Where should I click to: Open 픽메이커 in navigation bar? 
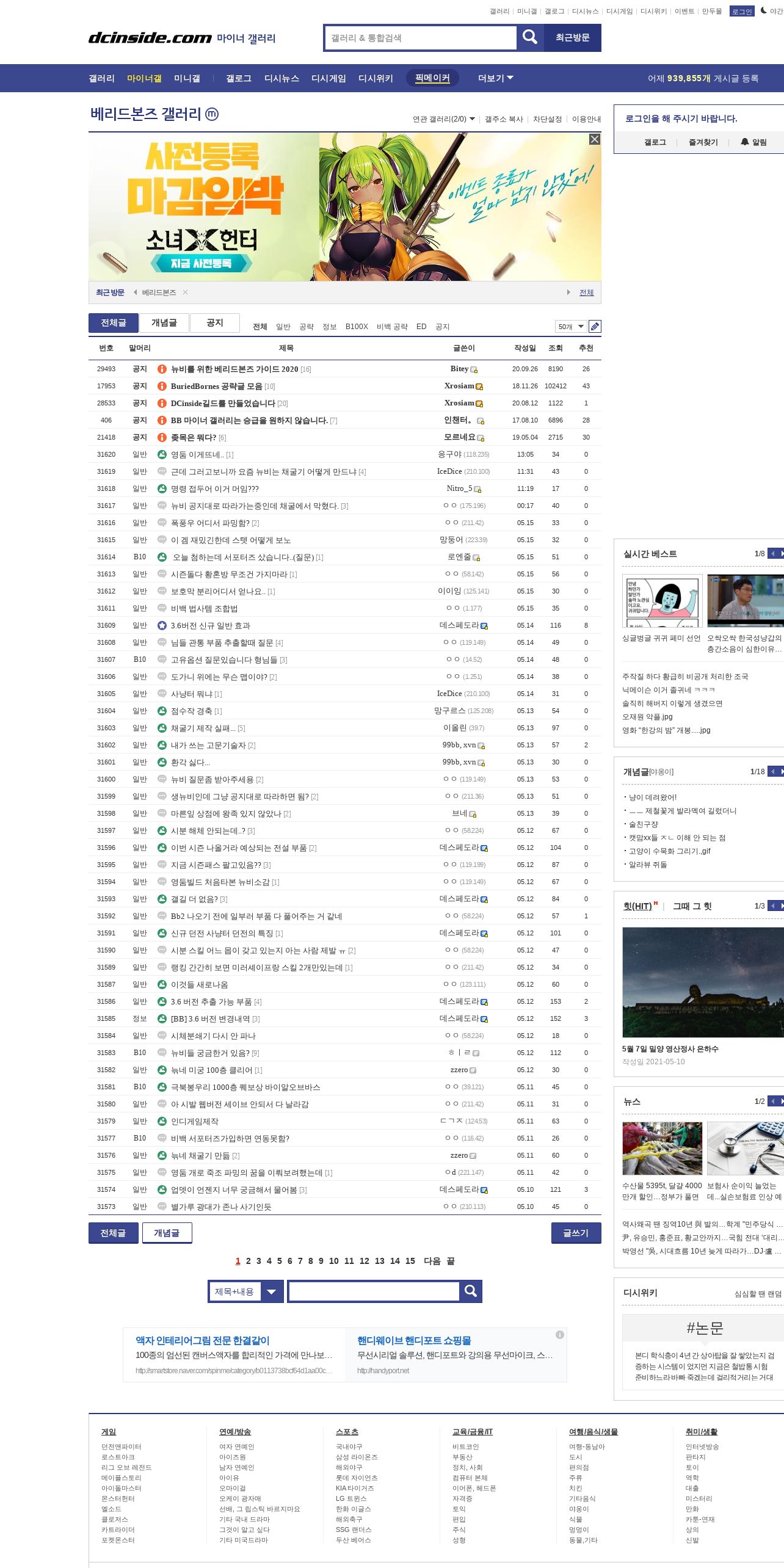432,78
